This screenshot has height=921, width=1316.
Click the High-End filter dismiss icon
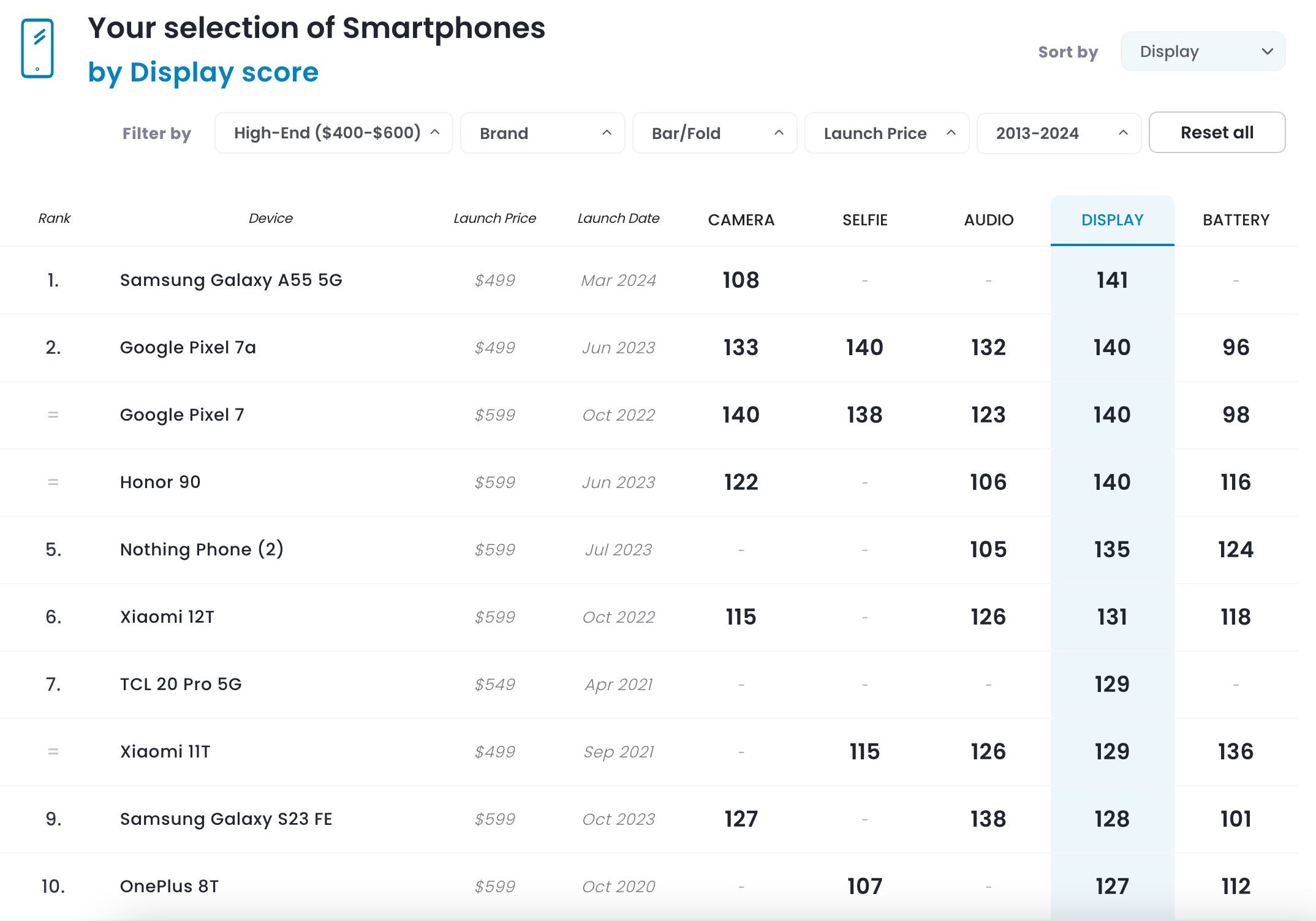pos(435,132)
